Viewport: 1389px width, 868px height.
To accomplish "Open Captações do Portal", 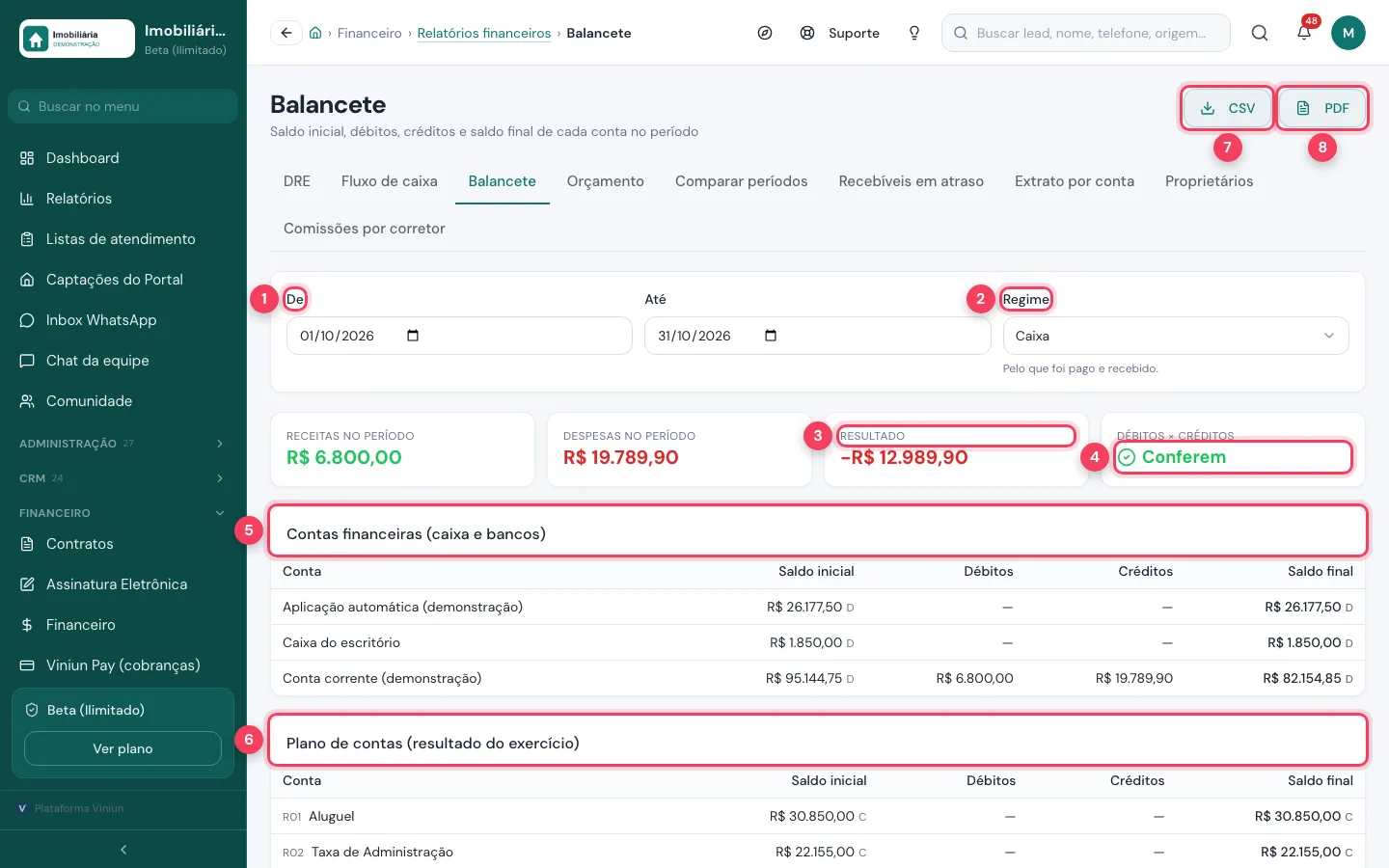I will 123,280.
